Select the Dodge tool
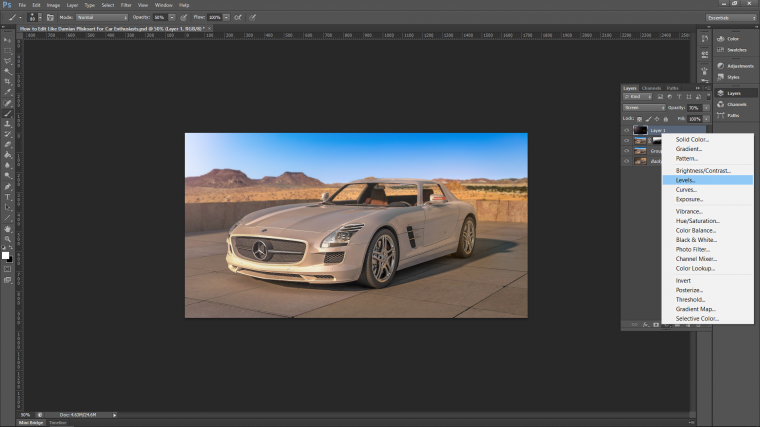The height and width of the screenshot is (427, 760). tap(7, 175)
